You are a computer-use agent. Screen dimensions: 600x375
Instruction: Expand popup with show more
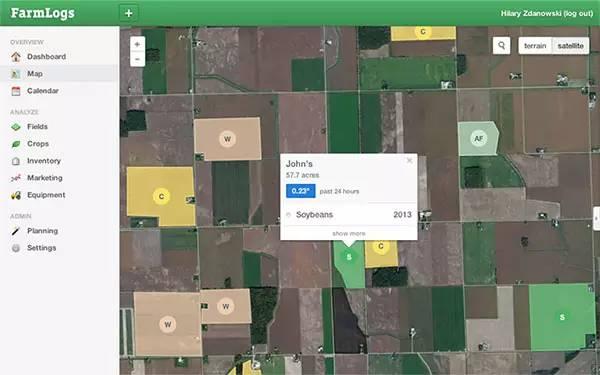(x=349, y=233)
